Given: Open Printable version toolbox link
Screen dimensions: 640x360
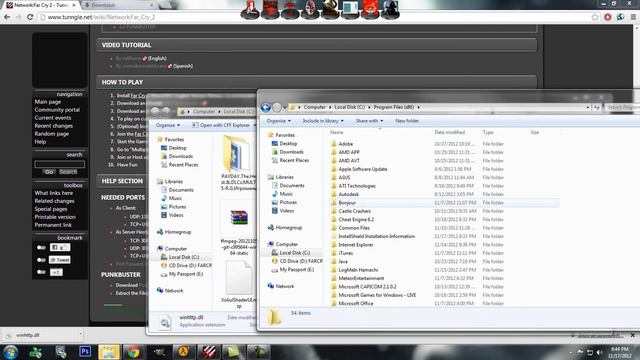Looking at the screenshot, I should (x=55, y=217).
